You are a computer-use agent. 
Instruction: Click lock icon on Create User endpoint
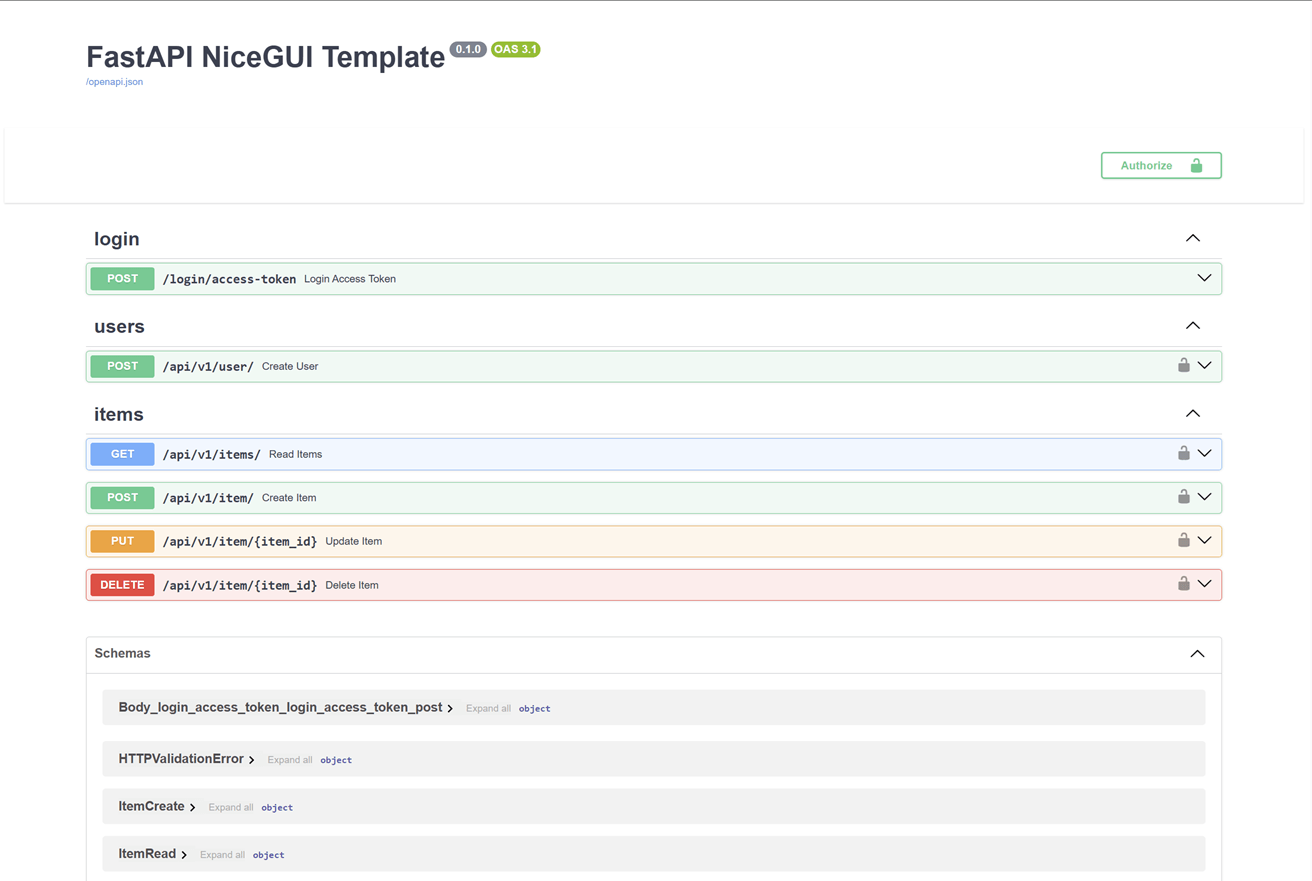coord(1183,366)
